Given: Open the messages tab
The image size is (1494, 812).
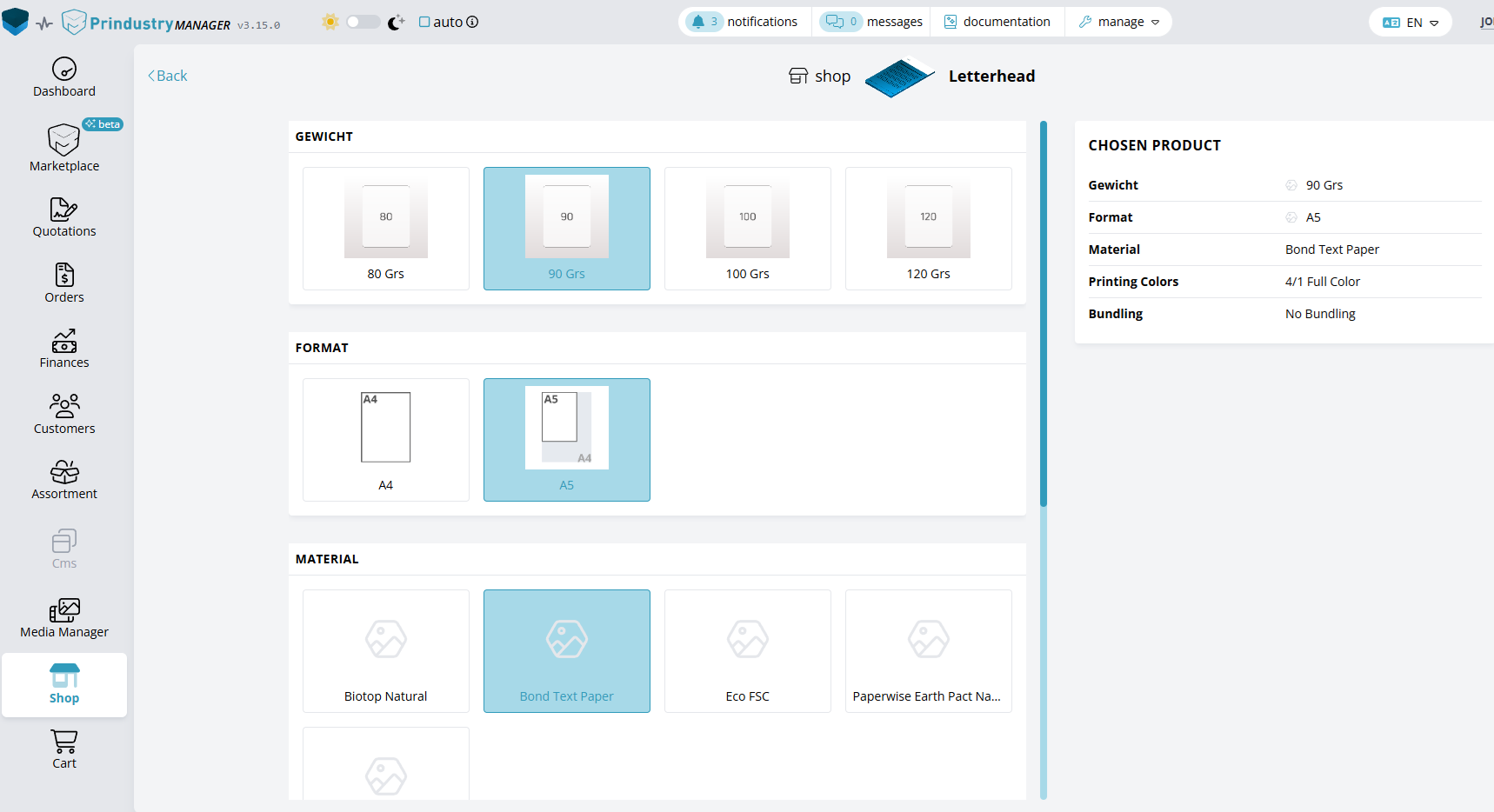Looking at the screenshot, I should pos(871,22).
